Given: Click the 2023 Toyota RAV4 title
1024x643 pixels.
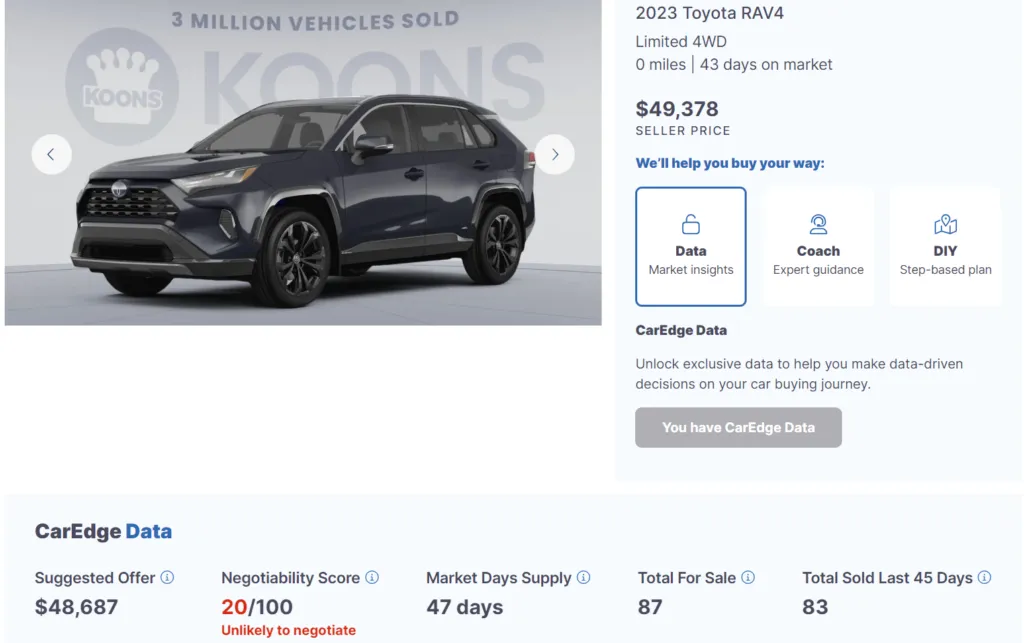Looking at the screenshot, I should [709, 13].
